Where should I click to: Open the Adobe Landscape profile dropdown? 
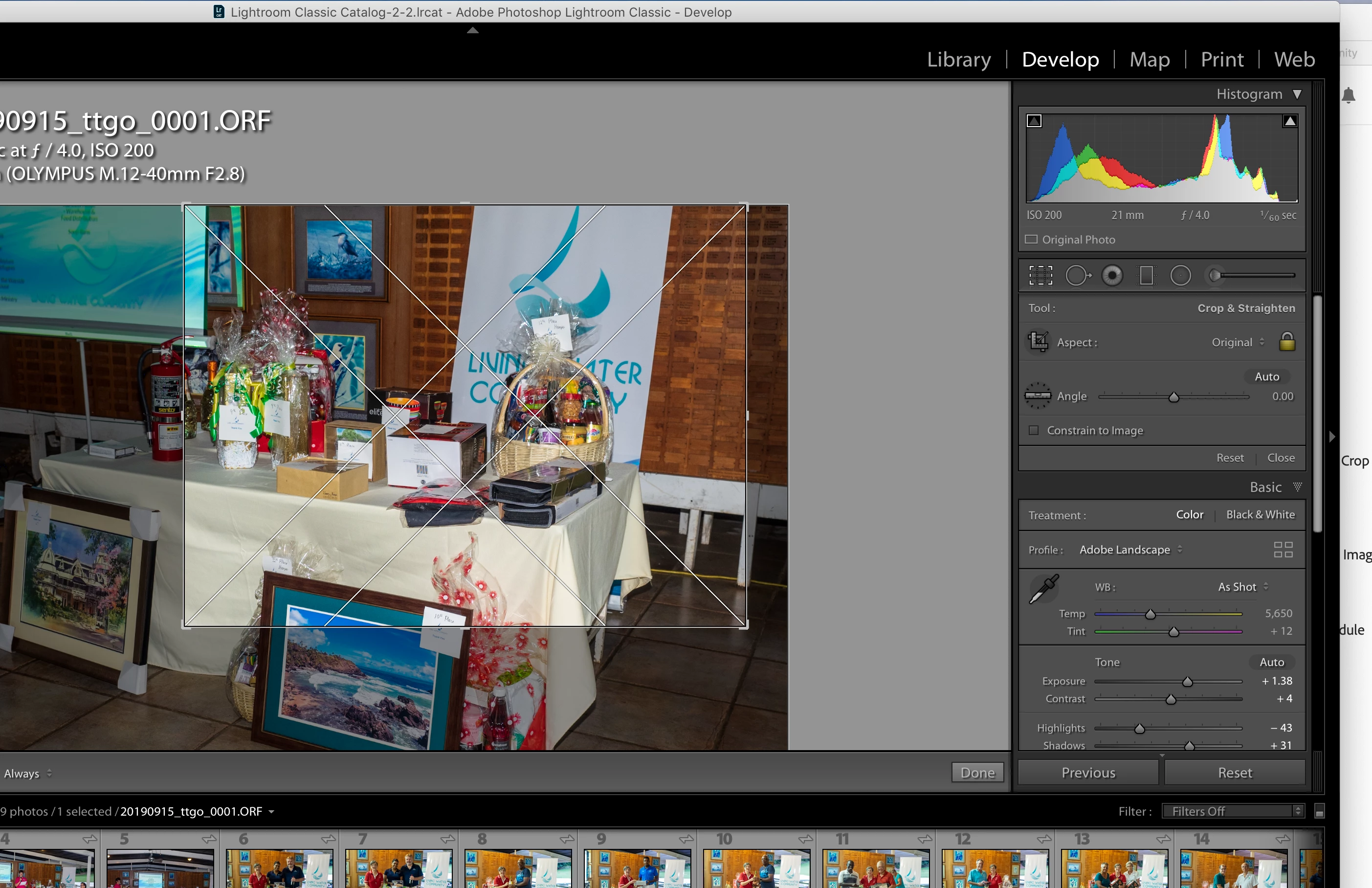tap(1130, 550)
